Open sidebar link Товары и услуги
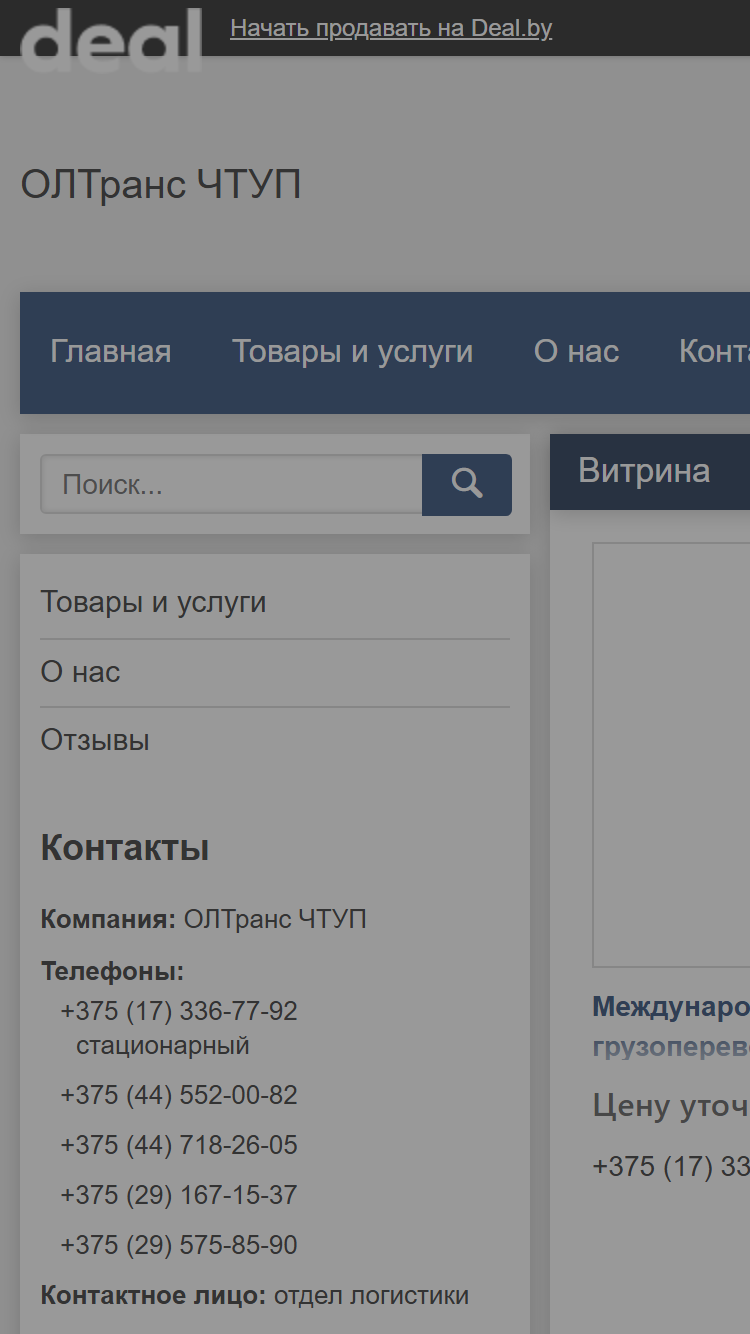Image resolution: width=750 pixels, height=1334 pixels. [x=153, y=602]
